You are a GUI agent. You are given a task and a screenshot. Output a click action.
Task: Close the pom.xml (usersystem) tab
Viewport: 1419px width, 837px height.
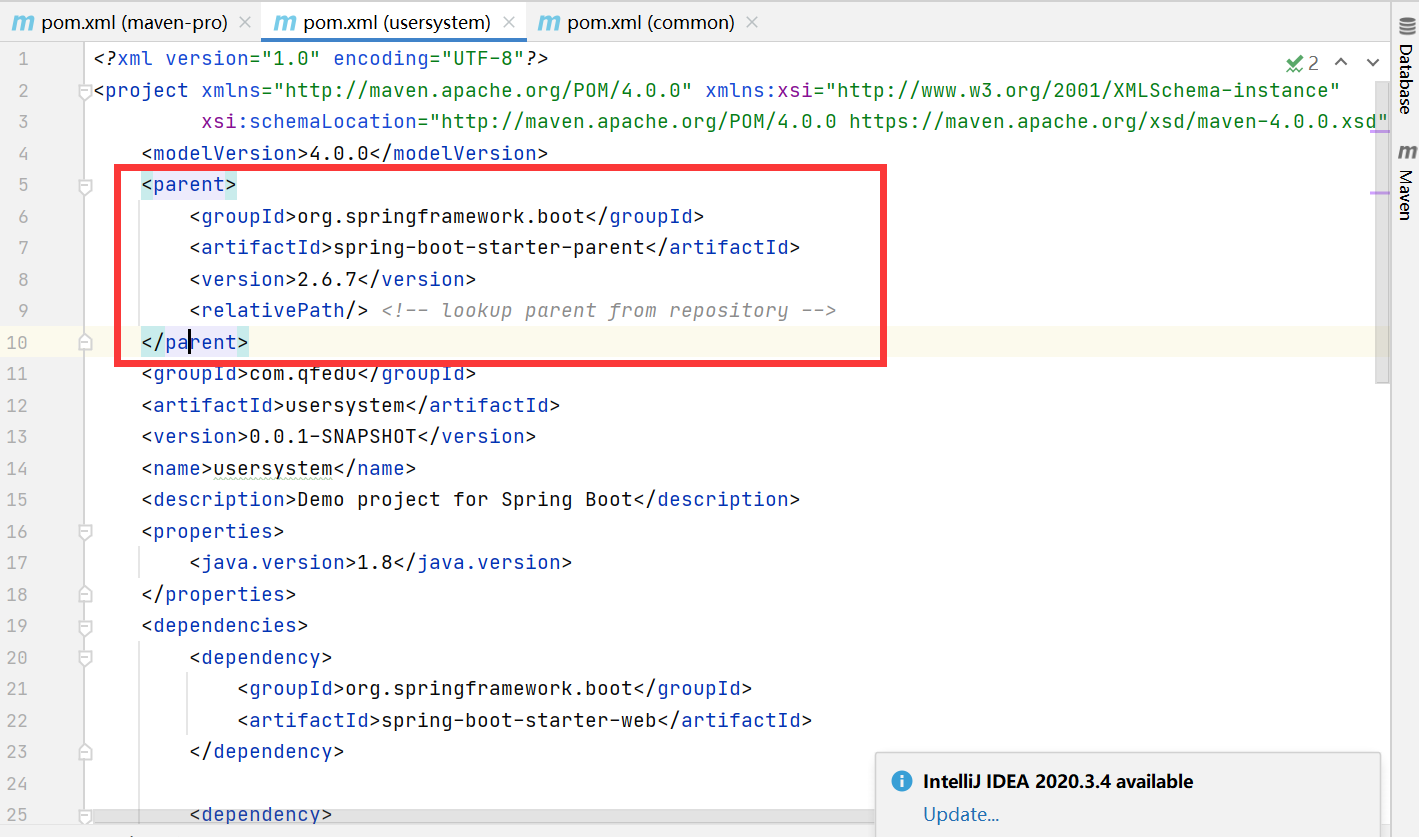pos(509,22)
